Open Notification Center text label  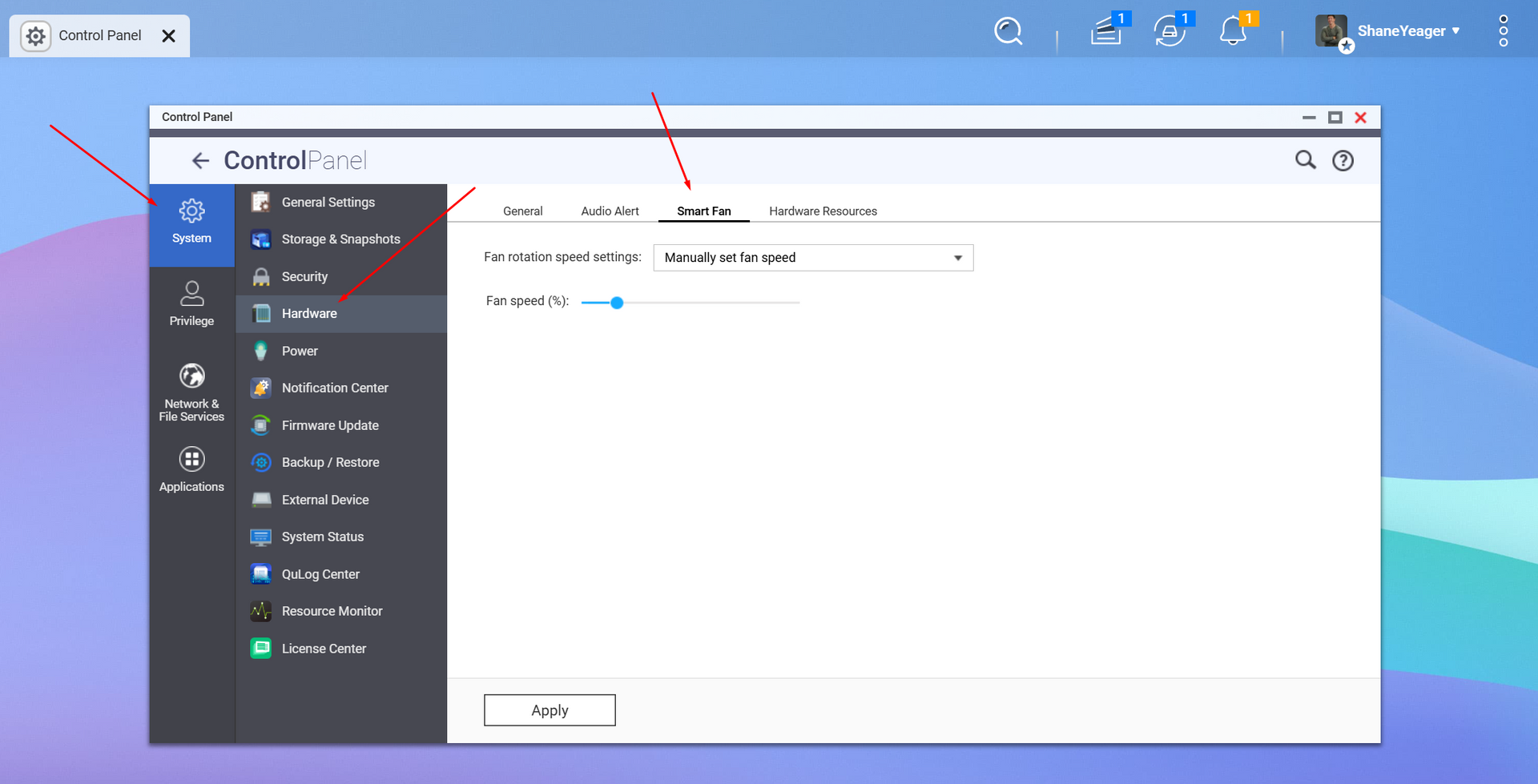[335, 388]
